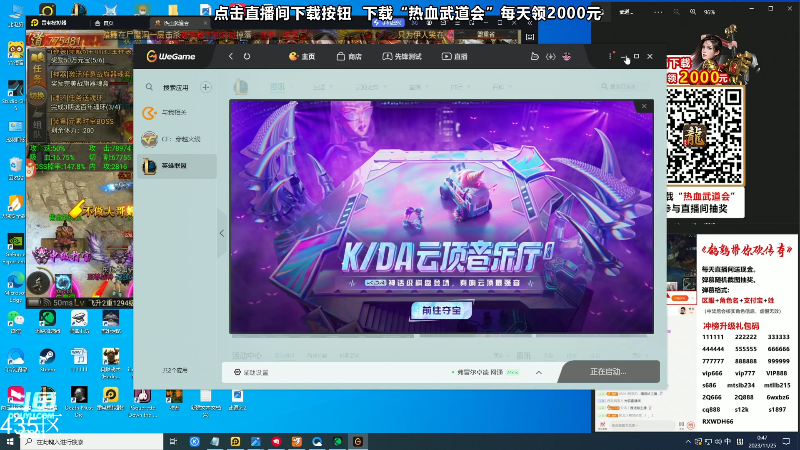Screen dimensions: 800x450
Task: Open 辅助设置 settings at the bottom bar
Action: tap(251, 372)
